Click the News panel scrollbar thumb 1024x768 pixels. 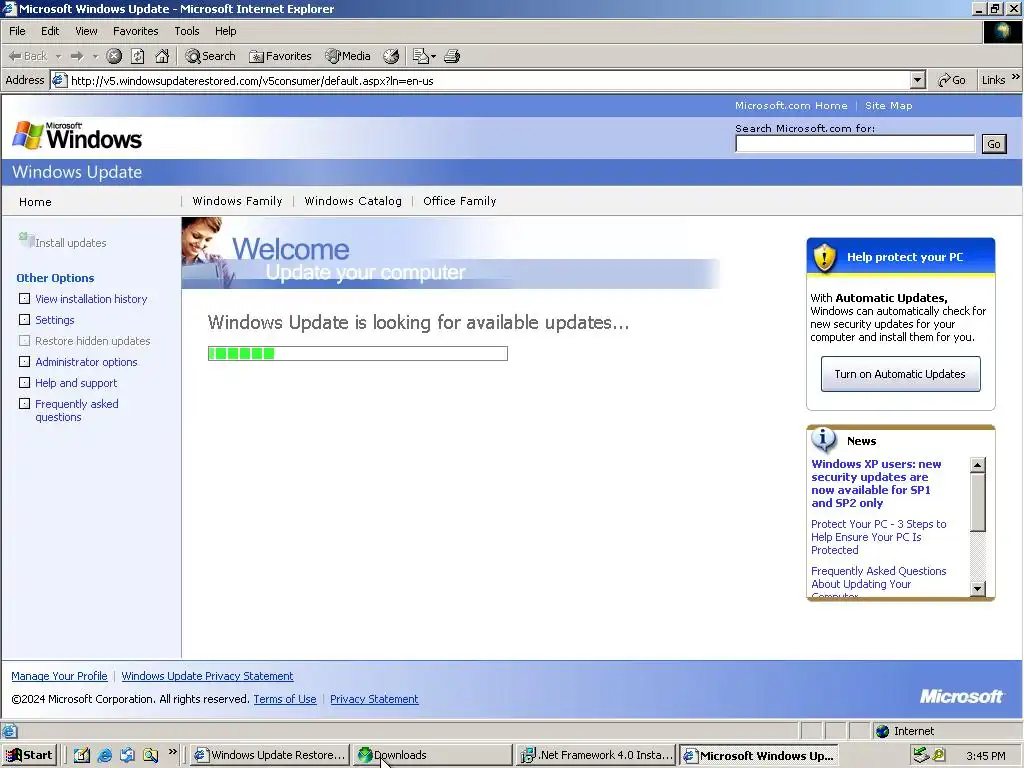pos(977,502)
